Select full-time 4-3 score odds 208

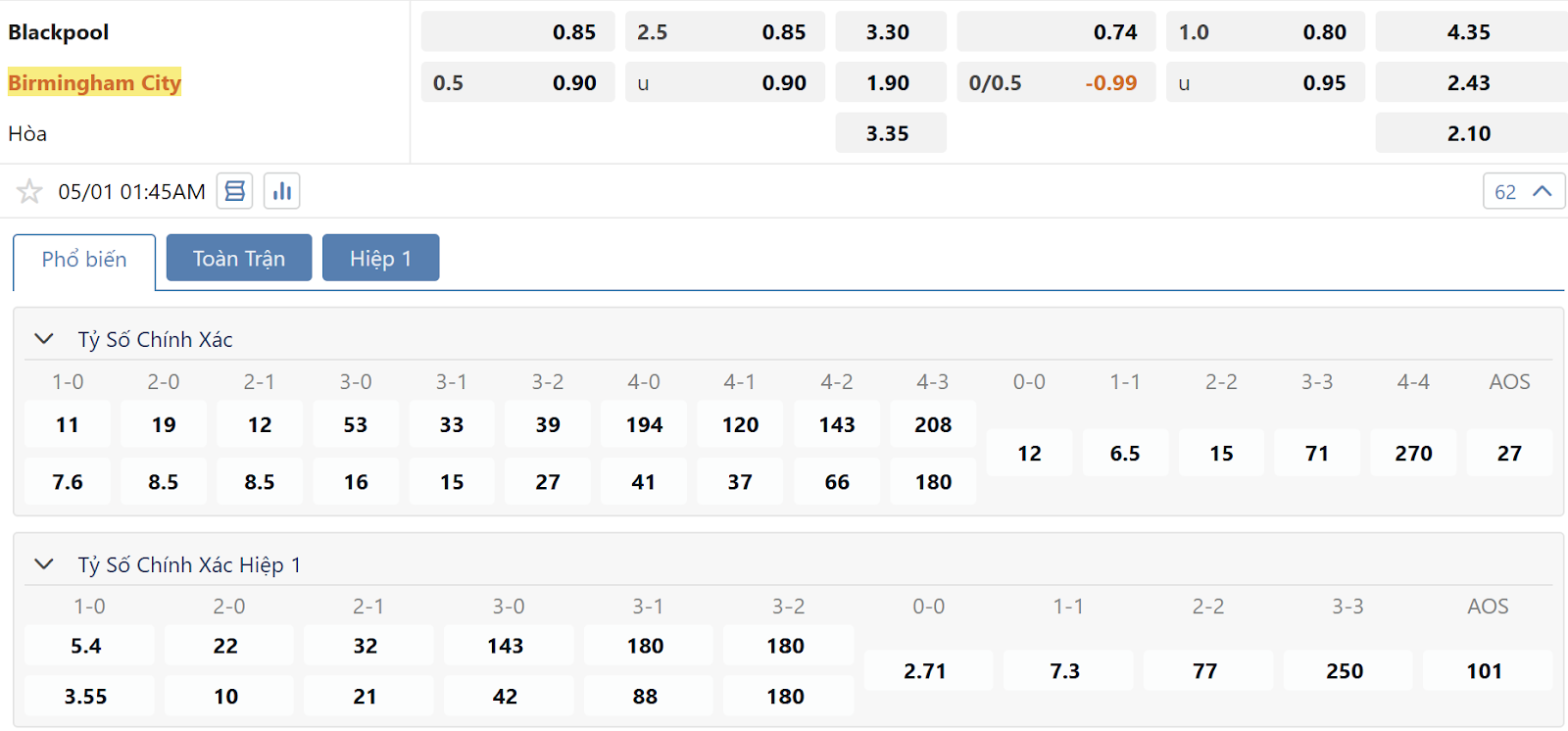[x=933, y=424]
